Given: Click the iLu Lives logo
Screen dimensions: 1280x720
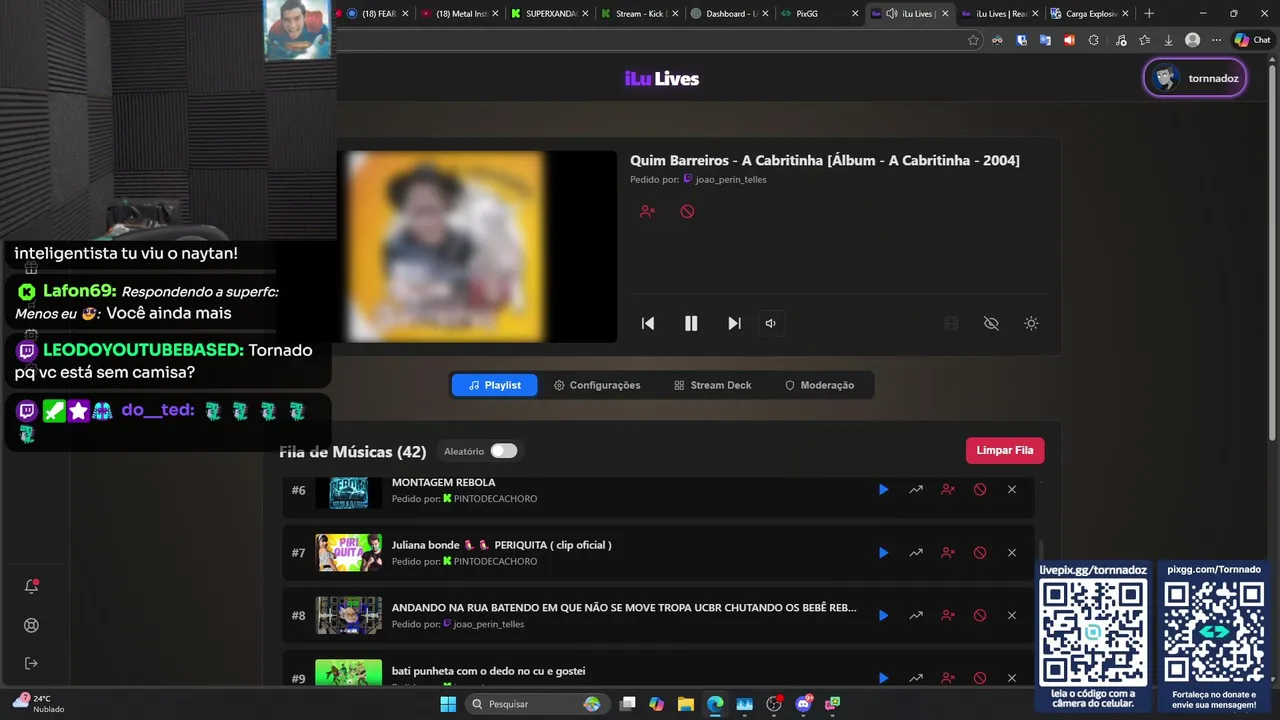Looking at the screenshot, I should [662, 79].
